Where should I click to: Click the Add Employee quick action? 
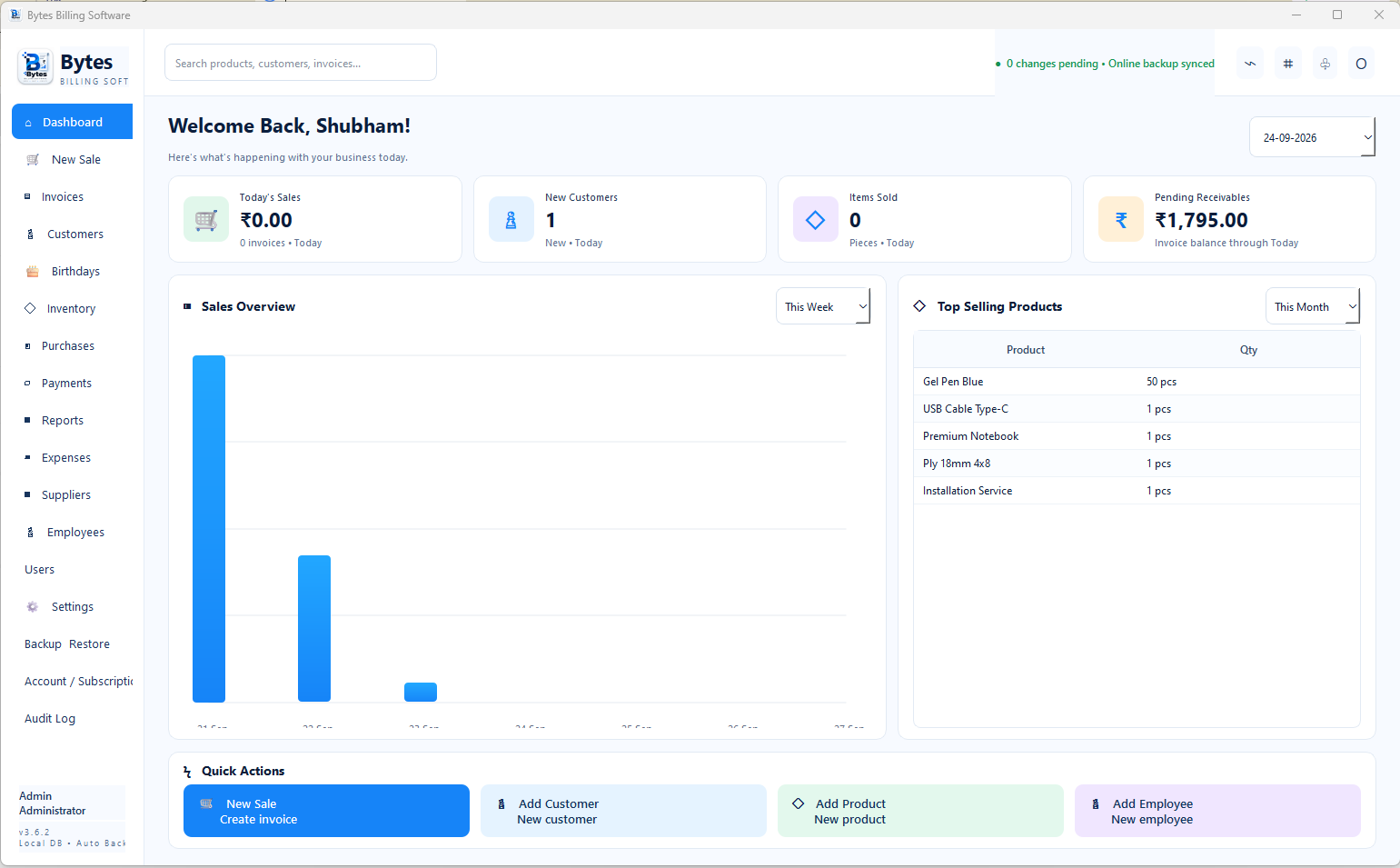click(1217, 811)
